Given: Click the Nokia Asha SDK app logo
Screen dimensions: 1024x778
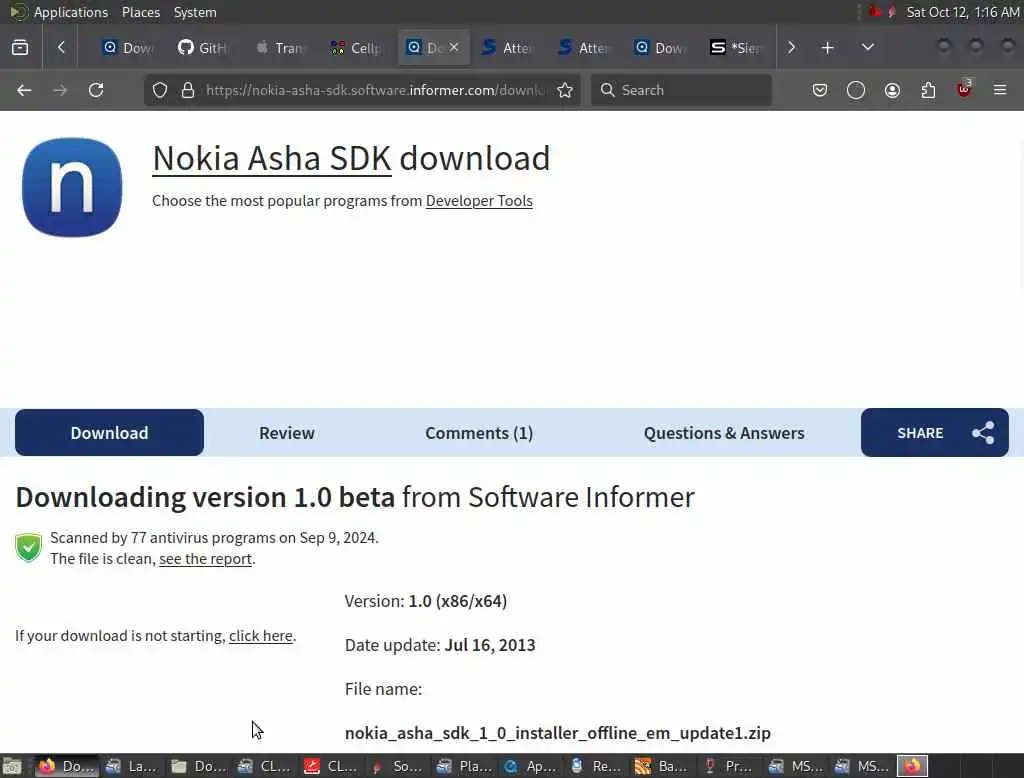Looking at the screenshot, I should (x=72, y=187).
